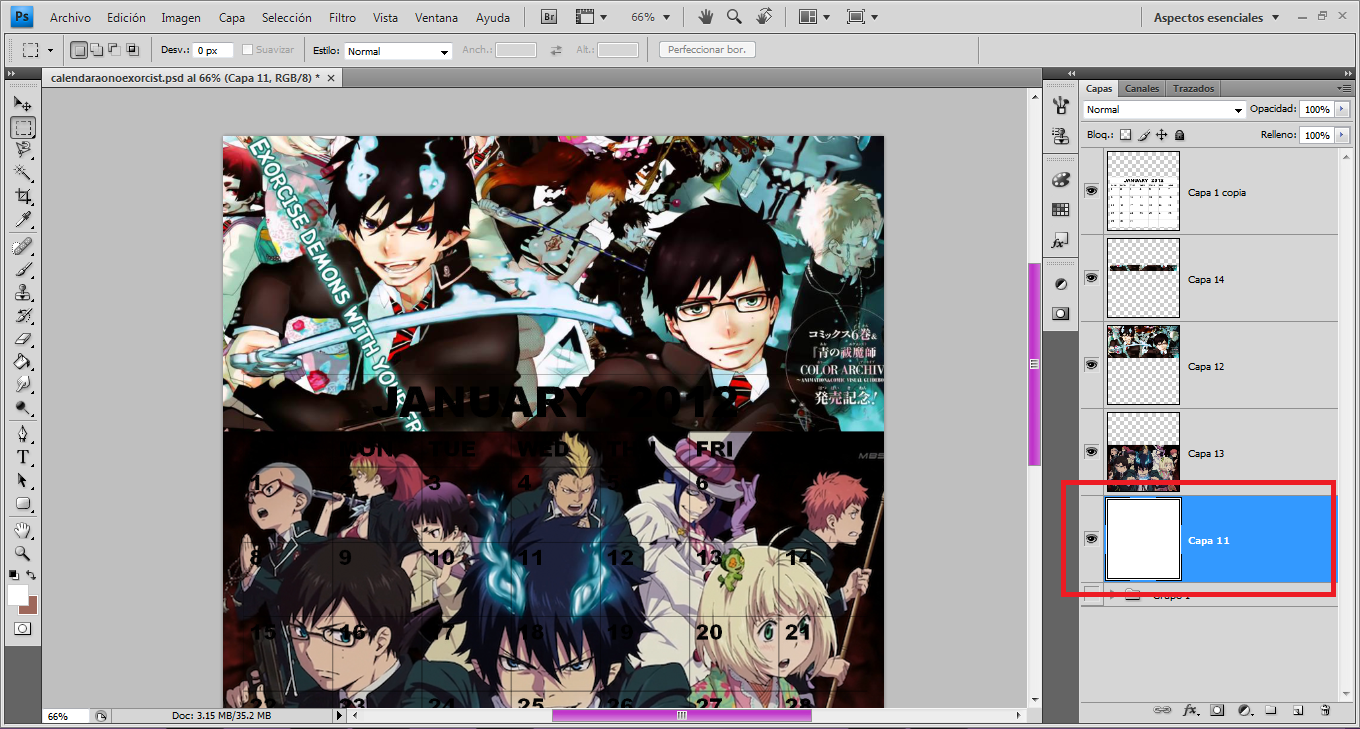
Task: Select the Zoom tool in tools panel
Action: (x=22, y=553)
